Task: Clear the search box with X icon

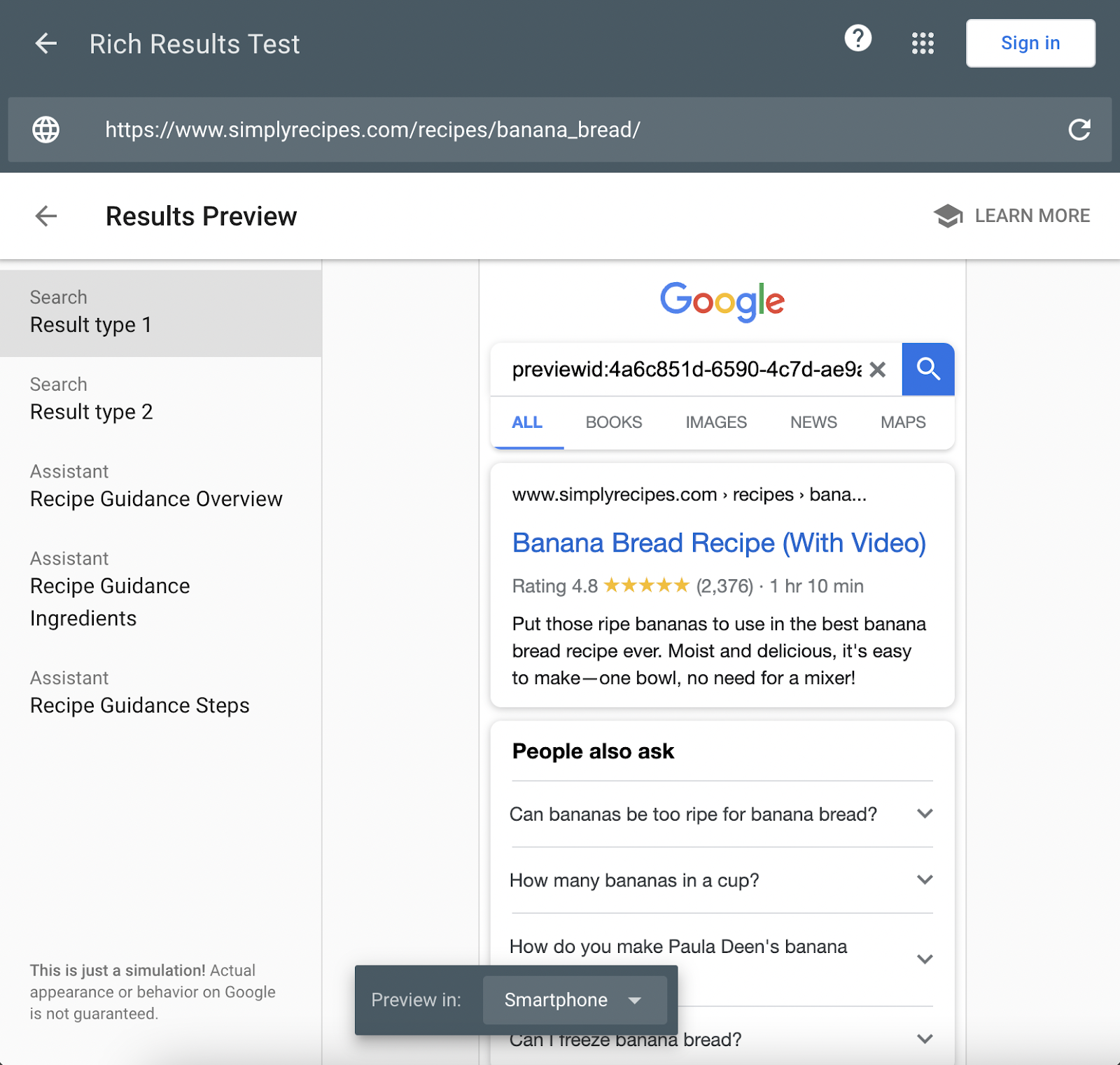Action: 878,369
